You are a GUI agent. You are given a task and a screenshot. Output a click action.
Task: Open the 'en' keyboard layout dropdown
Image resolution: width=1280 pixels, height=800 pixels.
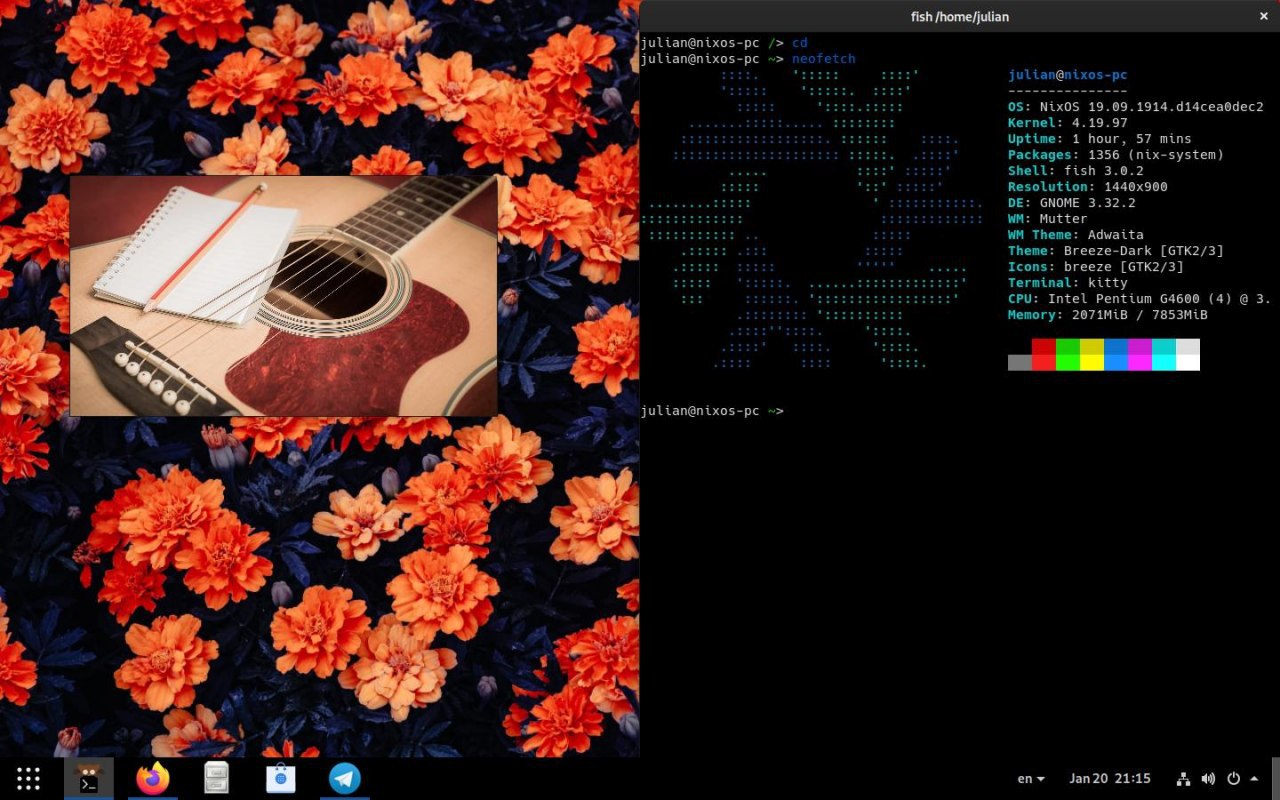pos(1031,778)
